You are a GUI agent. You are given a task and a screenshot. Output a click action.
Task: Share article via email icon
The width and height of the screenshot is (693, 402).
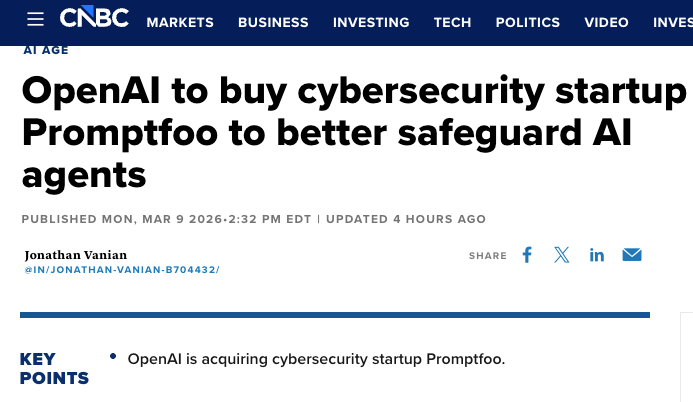point(632,255)
